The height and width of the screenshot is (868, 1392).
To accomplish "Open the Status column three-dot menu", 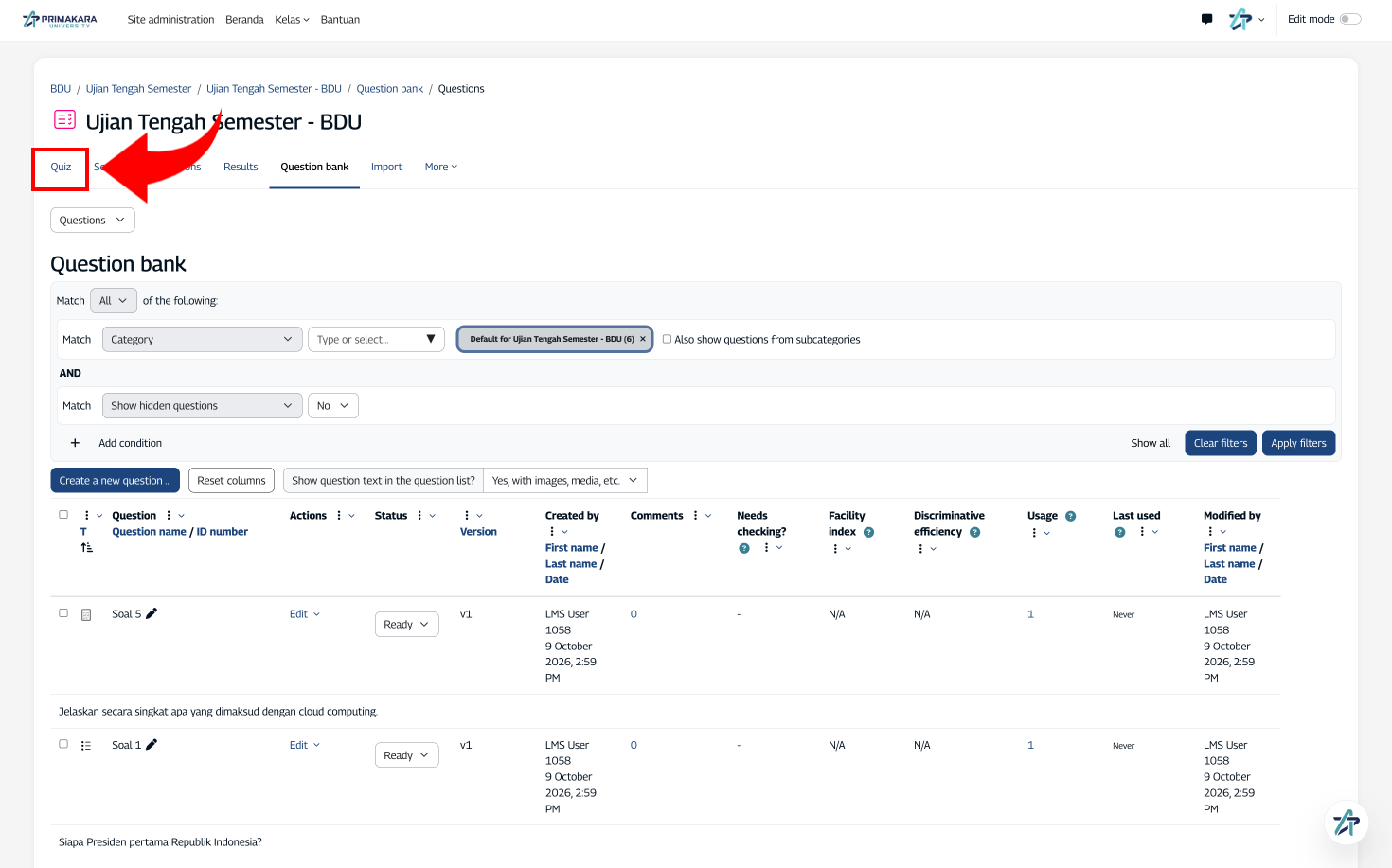I will pos(419,516).
